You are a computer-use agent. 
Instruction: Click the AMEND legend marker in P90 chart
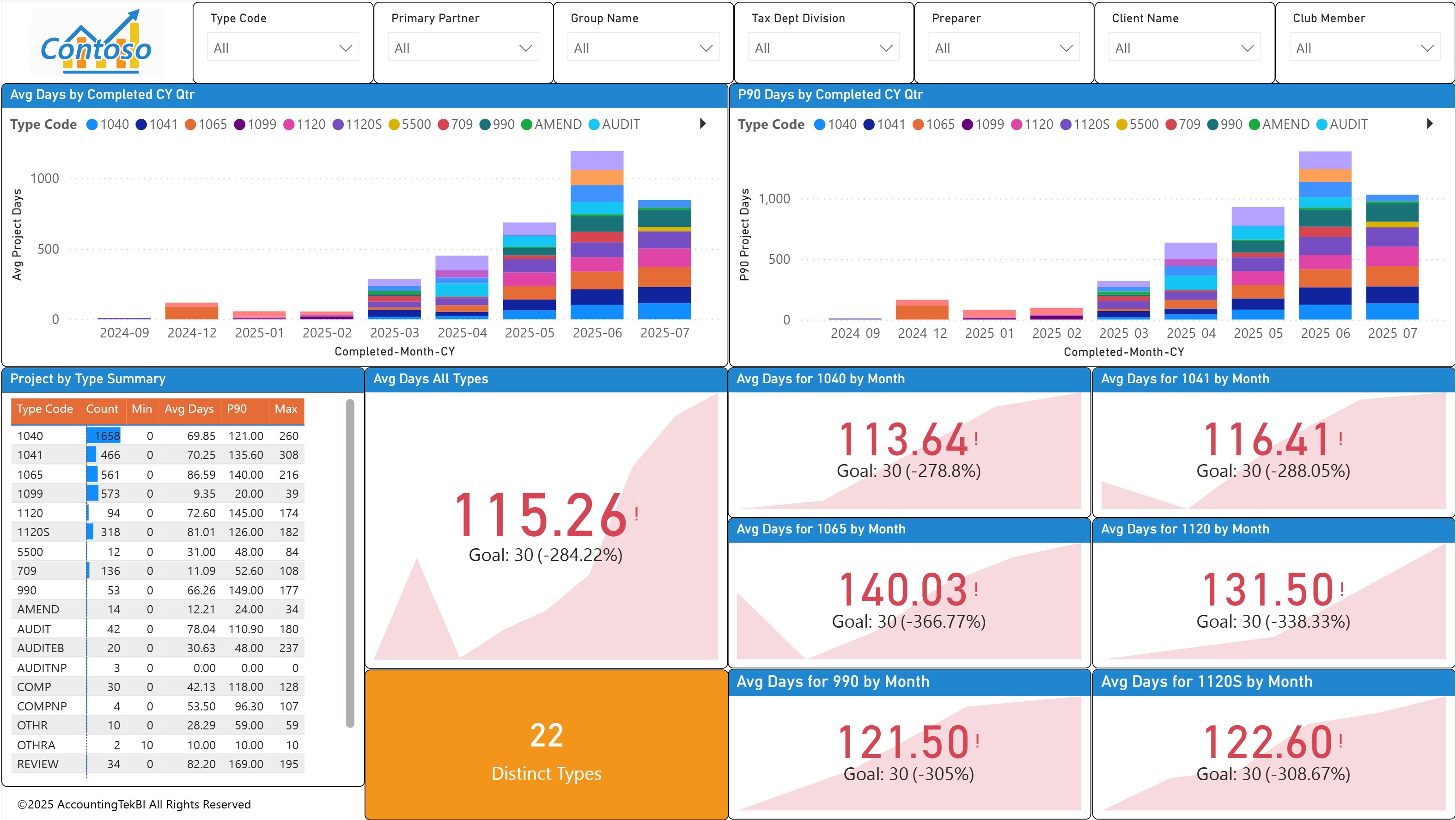(1255, 124)
